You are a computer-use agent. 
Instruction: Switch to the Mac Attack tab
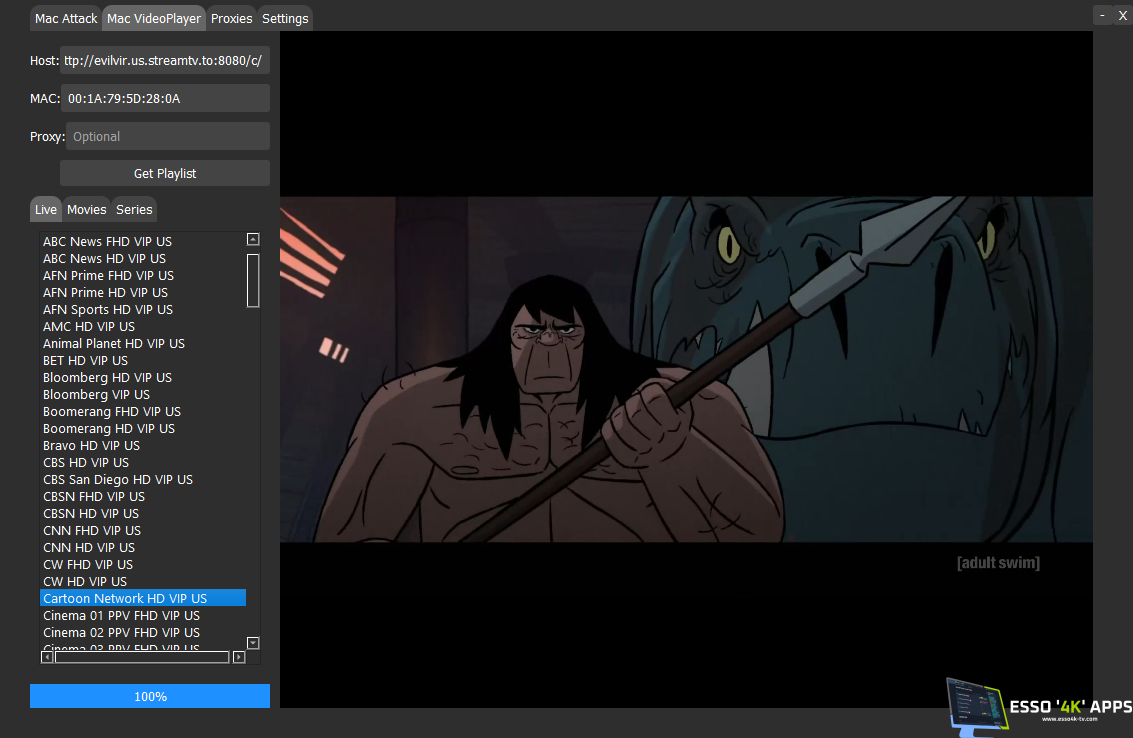[66, 18]
